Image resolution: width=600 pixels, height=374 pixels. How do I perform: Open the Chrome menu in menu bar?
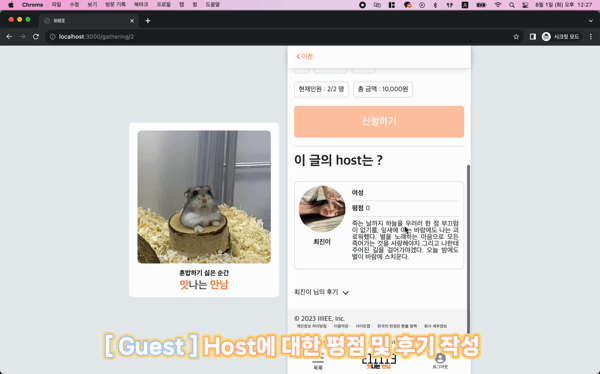tap(33, 5)
